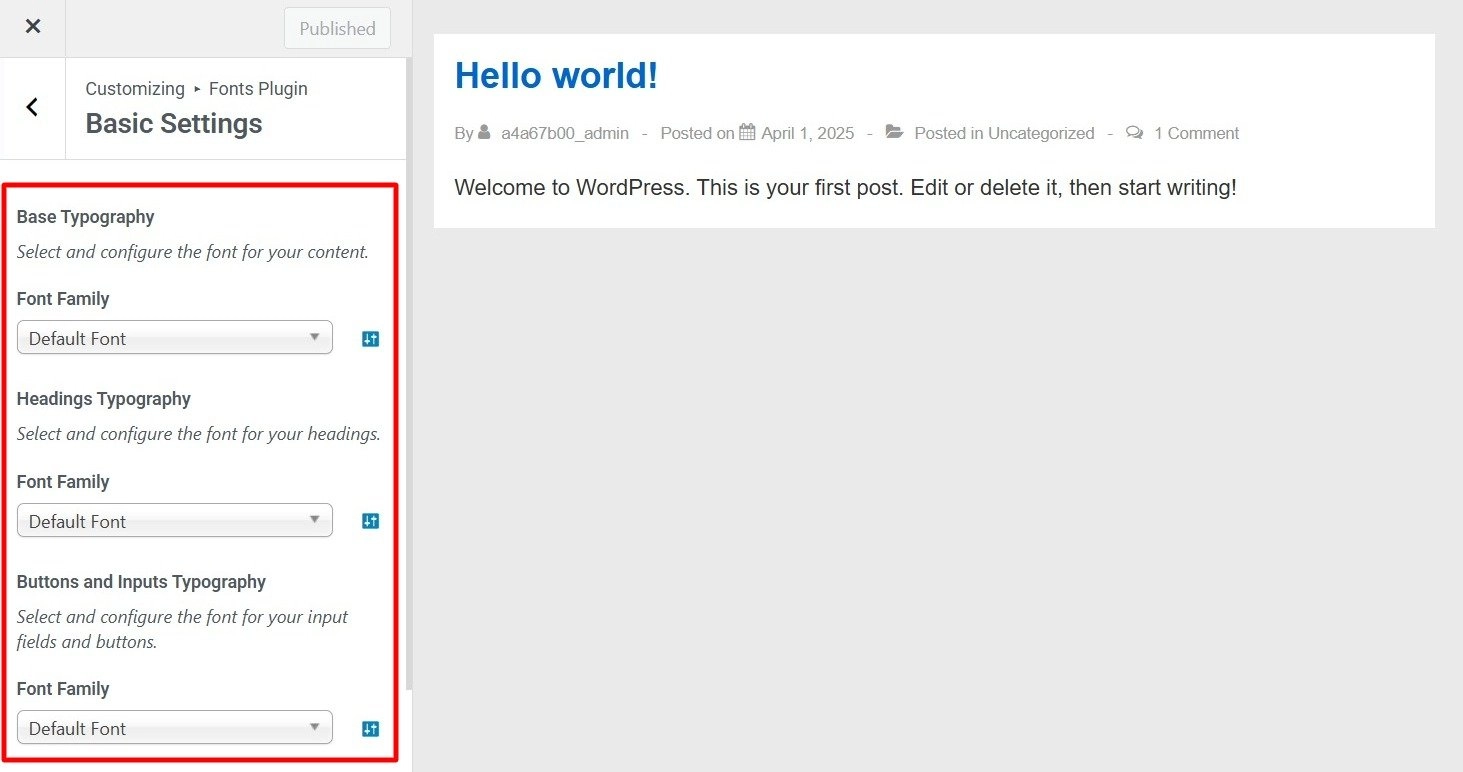The width and height of the screenshot is (1463, 772).
Task: Click the April 1, 2025 date link
Action: click(808, 133)
